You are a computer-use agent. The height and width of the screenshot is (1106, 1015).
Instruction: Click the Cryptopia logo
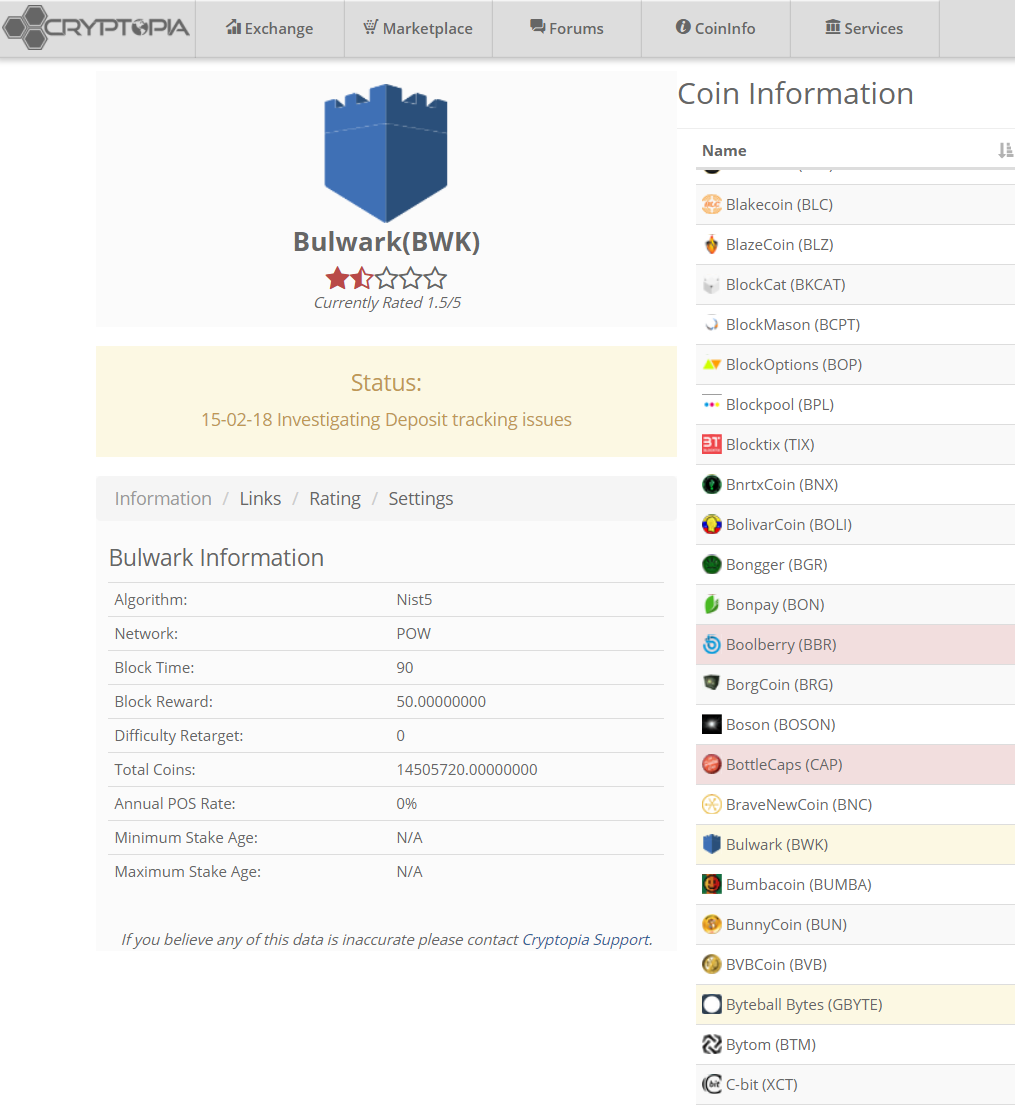pos(97,28)
